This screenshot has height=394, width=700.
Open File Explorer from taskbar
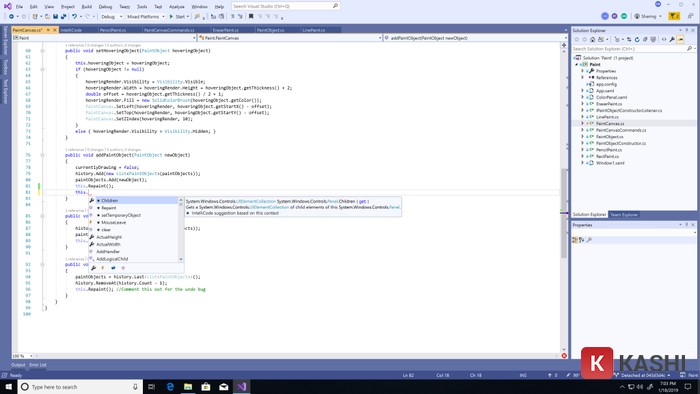point(188,386)
